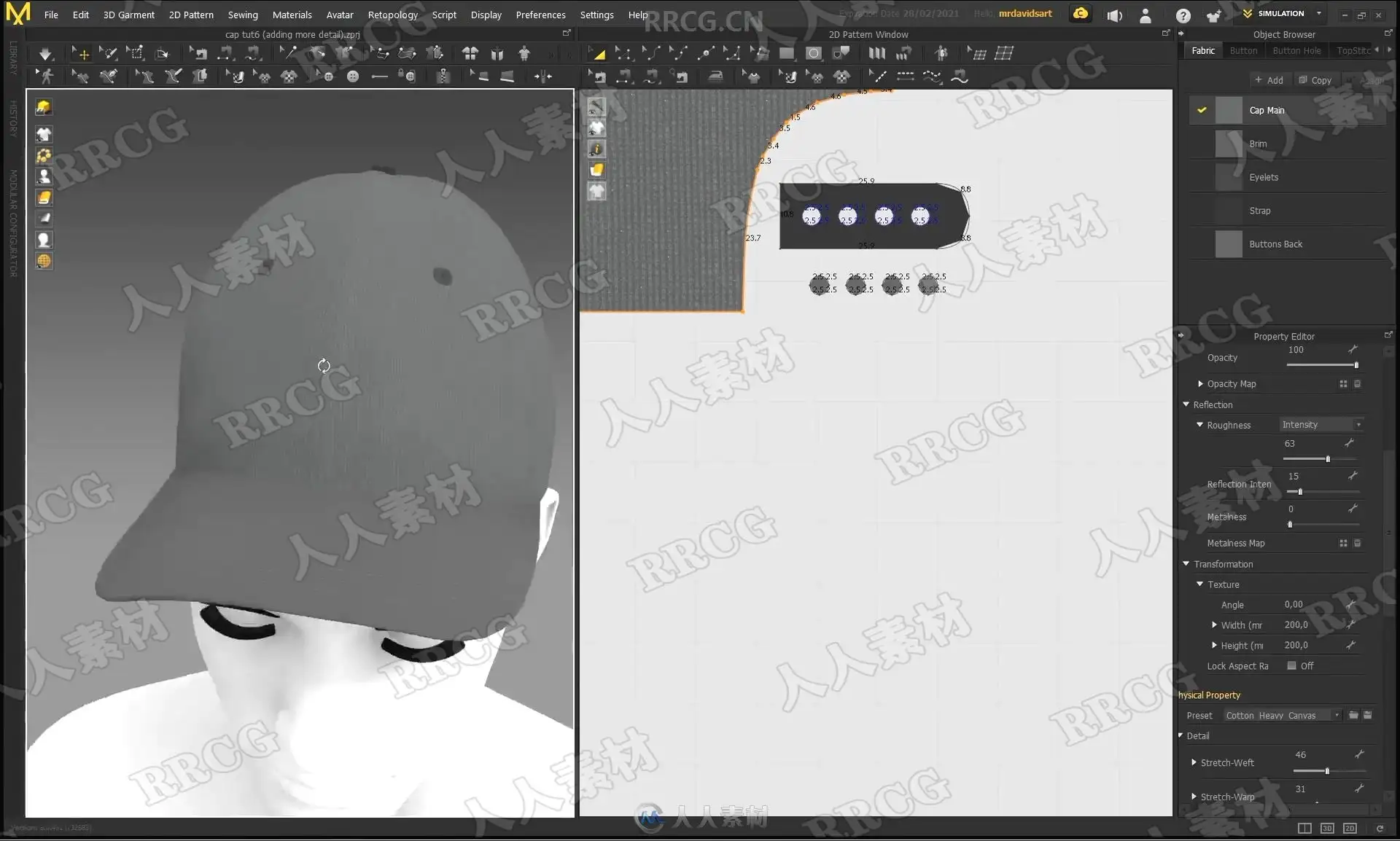Toggle Lock Aspect Ratio checkbox
The image size is (1400, 841).
(x=1291, y=665)
